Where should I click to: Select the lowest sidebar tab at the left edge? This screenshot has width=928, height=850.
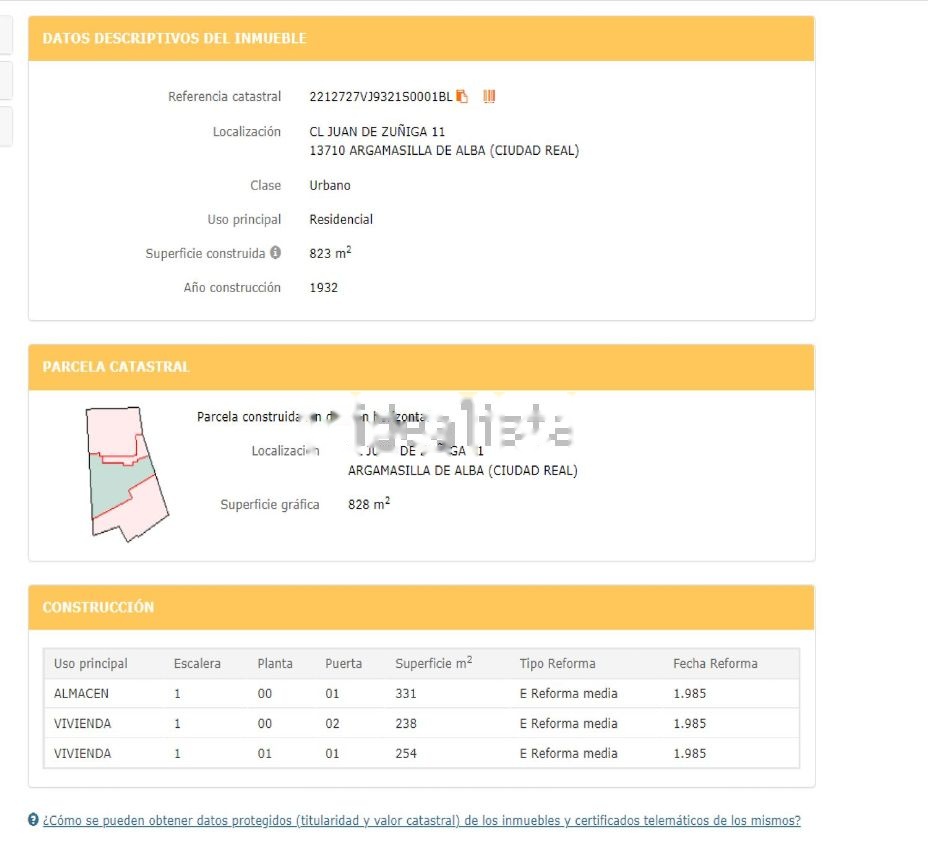pyautogui.click(x=5, y=126)
